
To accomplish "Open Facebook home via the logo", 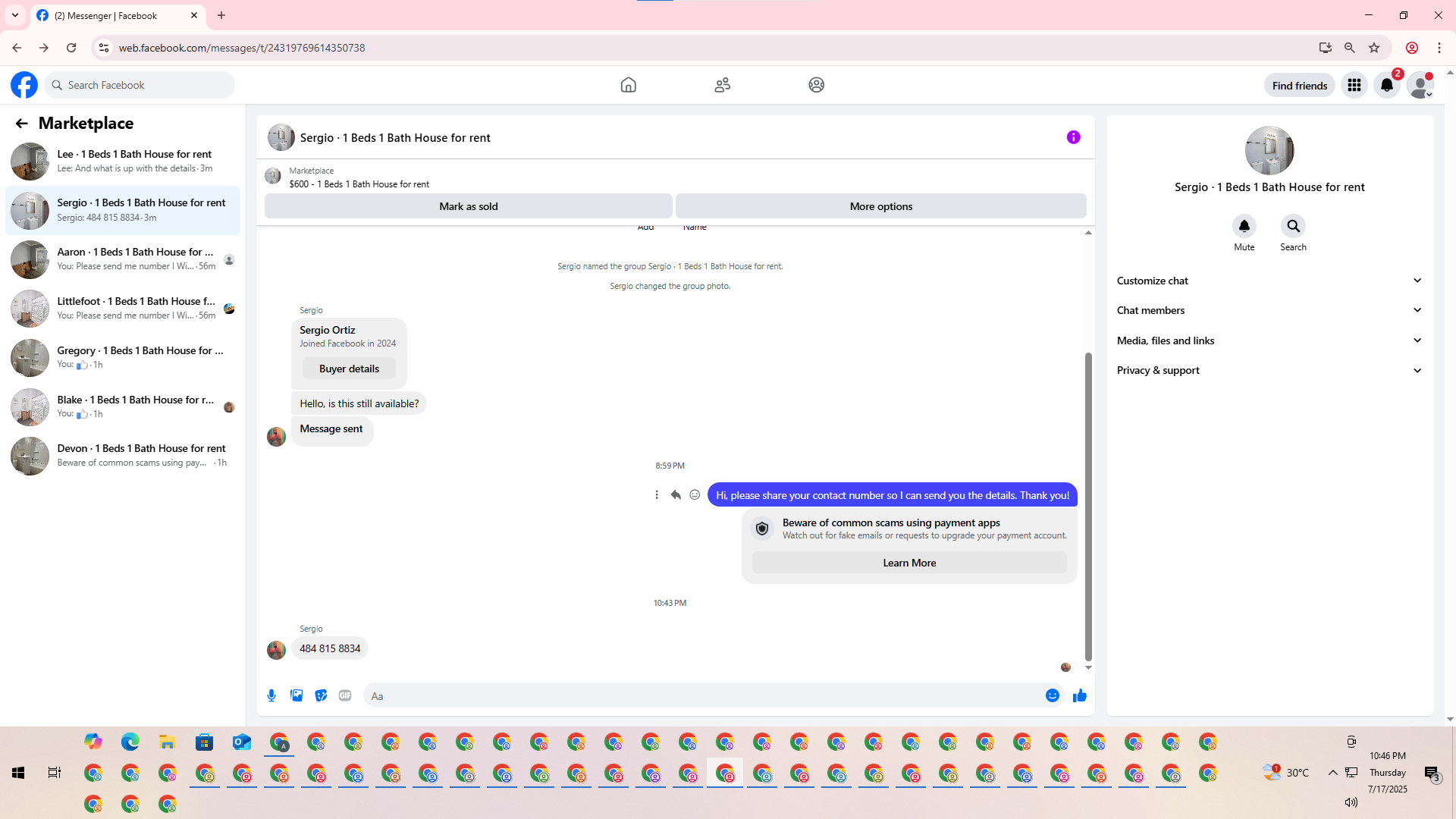I will click(24, 85).
